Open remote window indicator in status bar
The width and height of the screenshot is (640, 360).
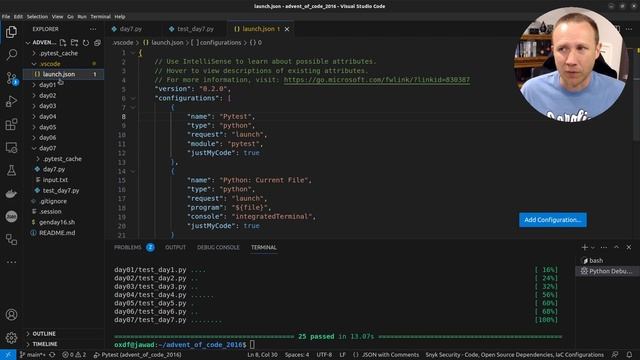tap(8, 355)
